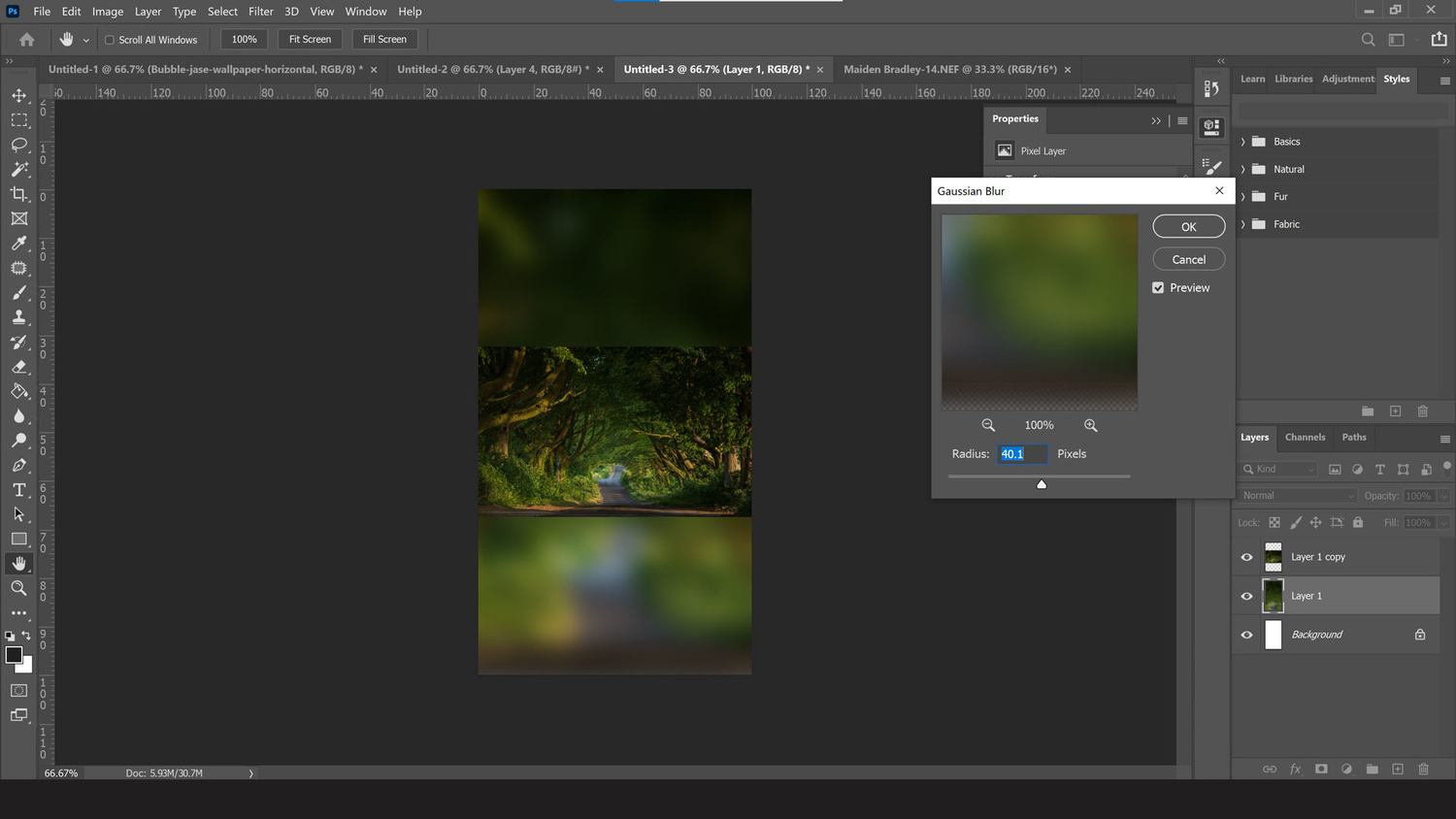Screen dimensions: 1456x819
Task: Select the Rectangle shape tool
Action: click(18, 539)
